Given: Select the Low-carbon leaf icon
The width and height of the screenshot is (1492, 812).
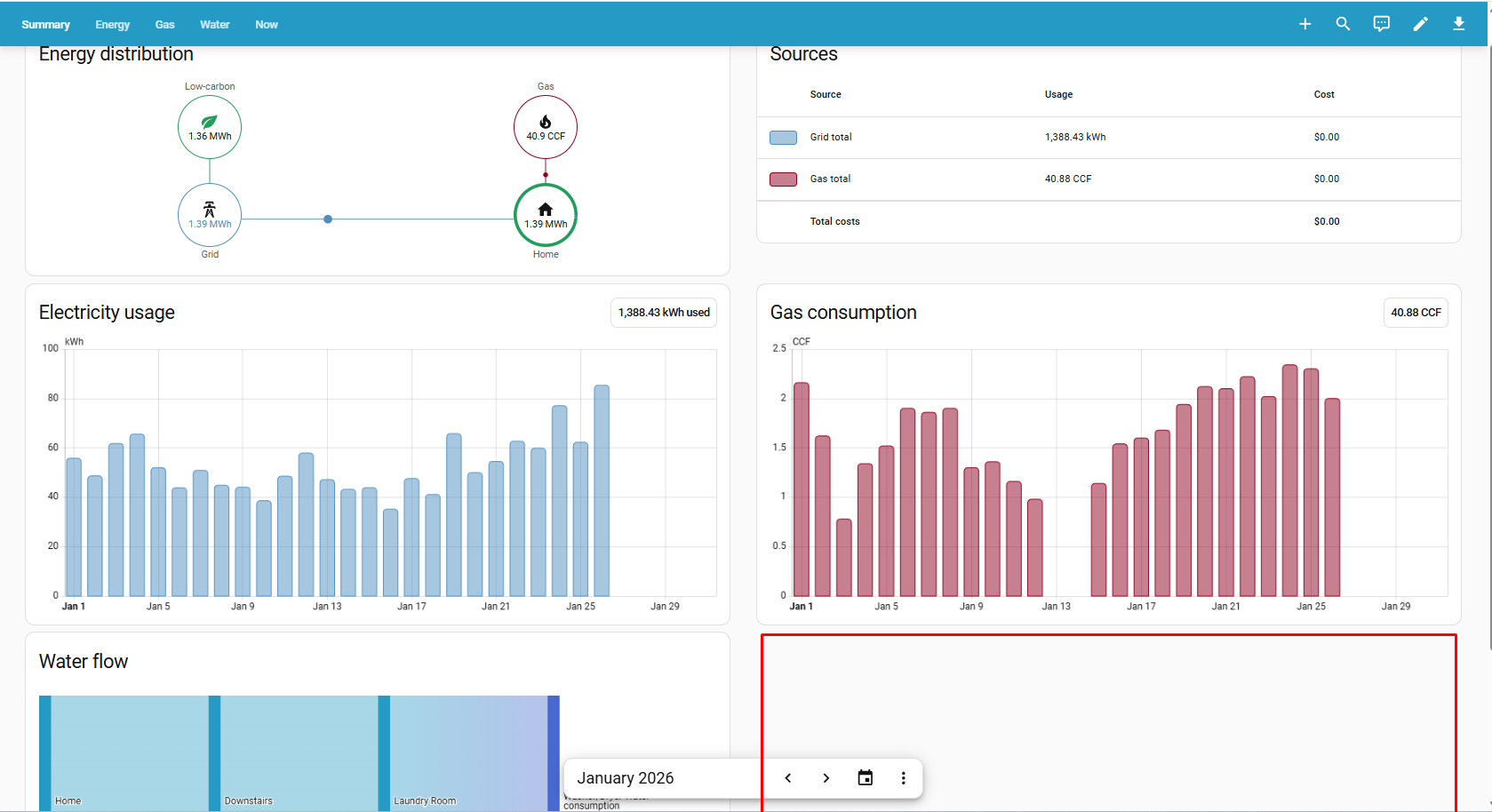Looking at the screenshot, I should [x=209, y=121].
